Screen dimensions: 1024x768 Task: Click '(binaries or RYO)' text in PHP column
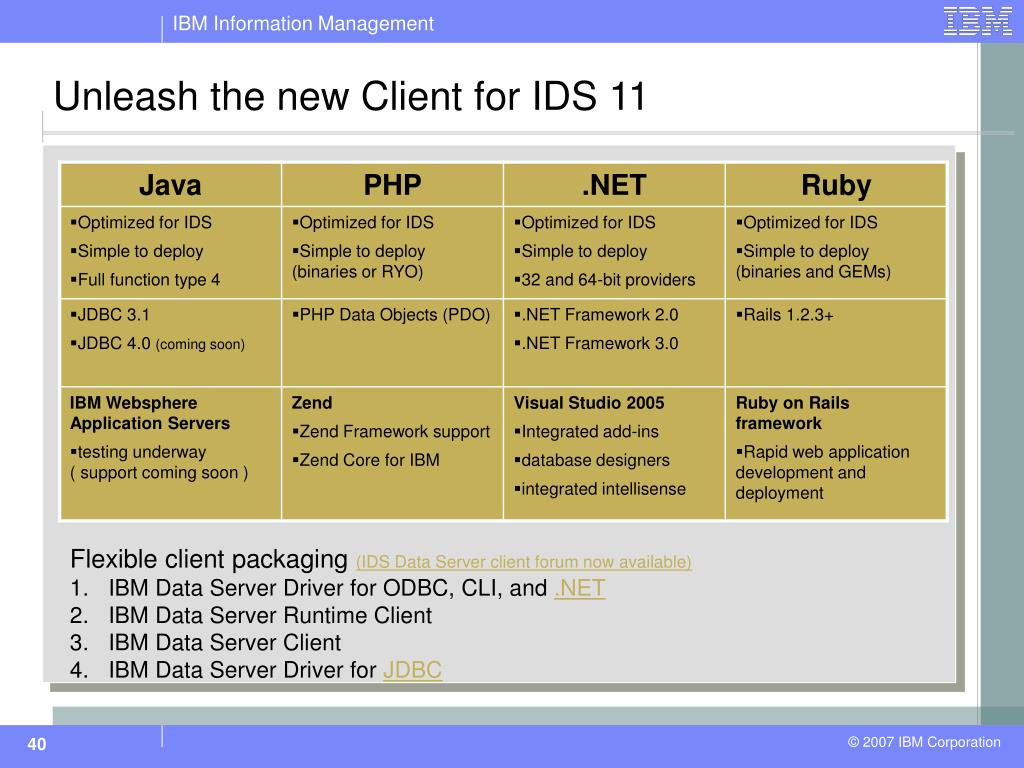[357, 272]
